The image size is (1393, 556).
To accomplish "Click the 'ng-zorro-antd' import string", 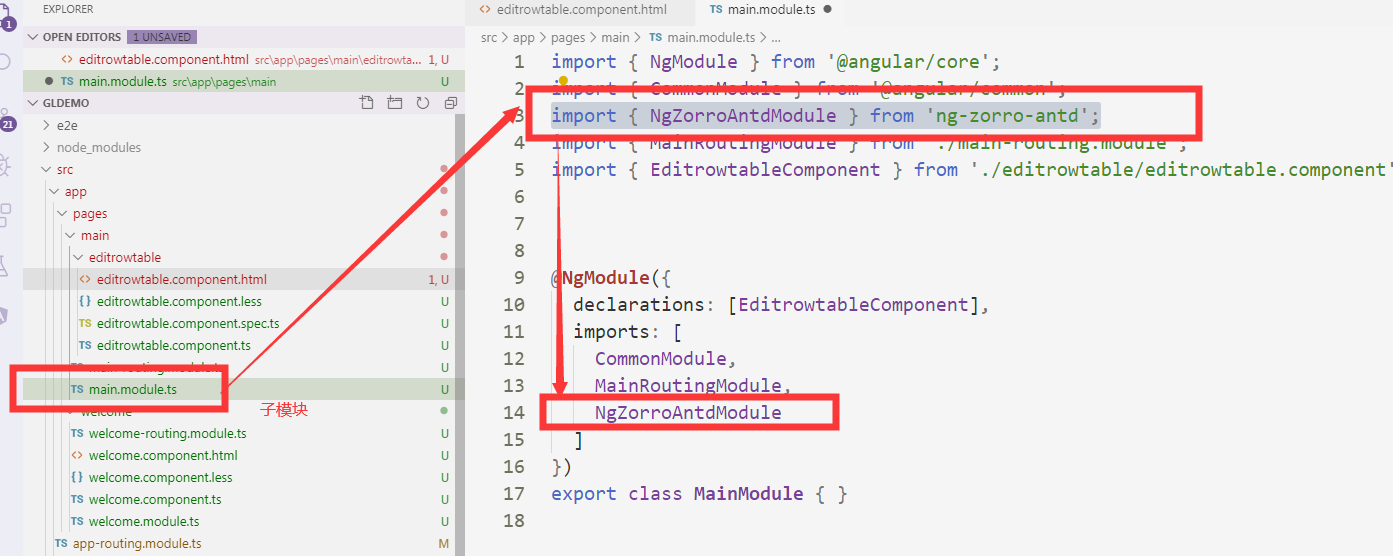I will click(1008, 116).
